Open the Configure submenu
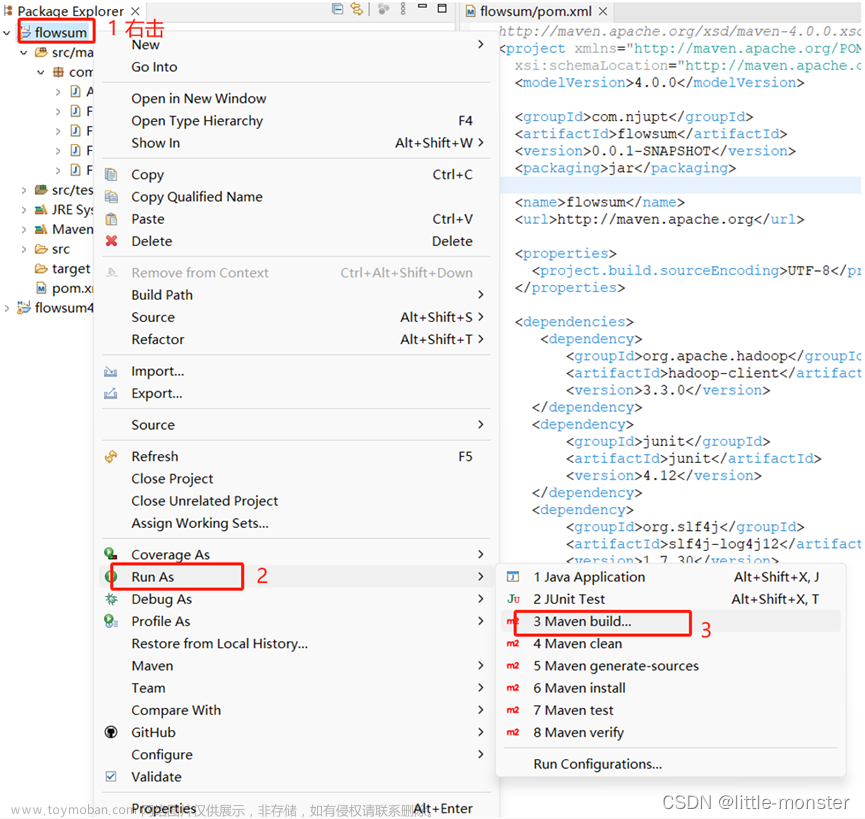Viewport: 865px width, 819px height. pyautogui.click(x=296, y=754)
